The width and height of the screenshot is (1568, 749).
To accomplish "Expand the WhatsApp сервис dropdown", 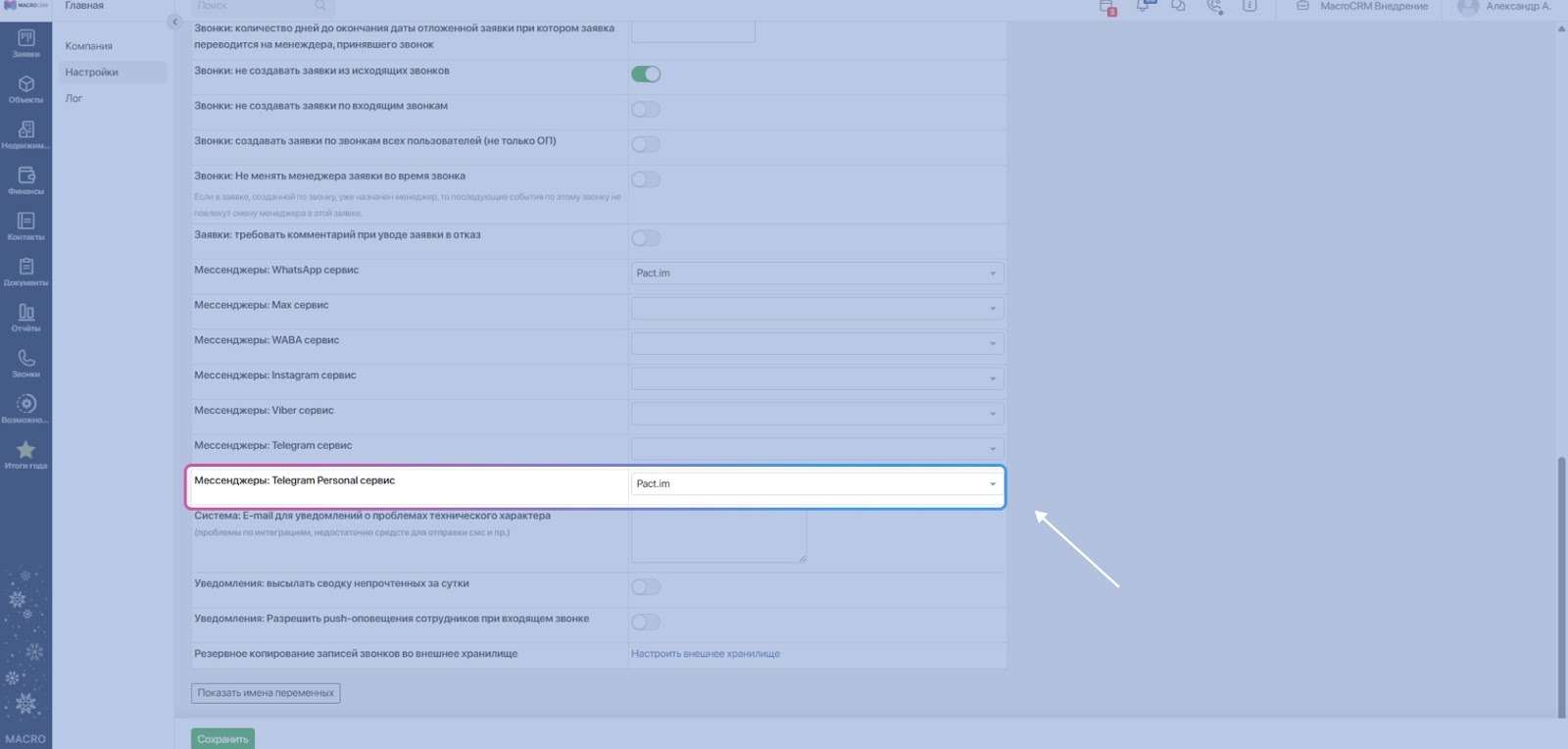I will click(816, 274).
